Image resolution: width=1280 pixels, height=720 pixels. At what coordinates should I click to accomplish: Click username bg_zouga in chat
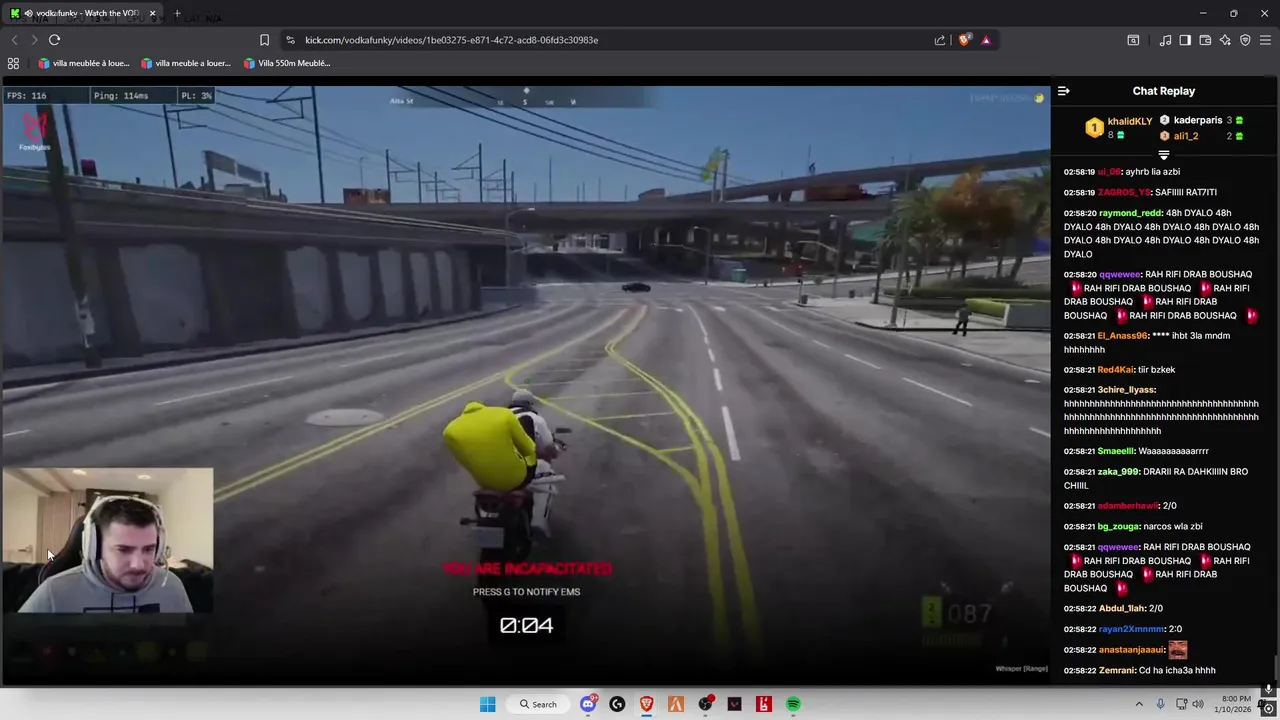tap(1118, 527)
